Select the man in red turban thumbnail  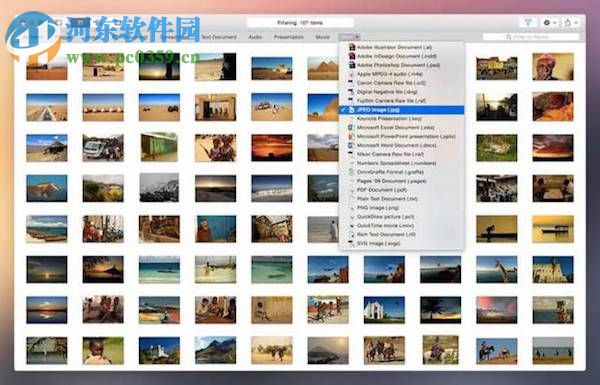click(x=553, y=67)
